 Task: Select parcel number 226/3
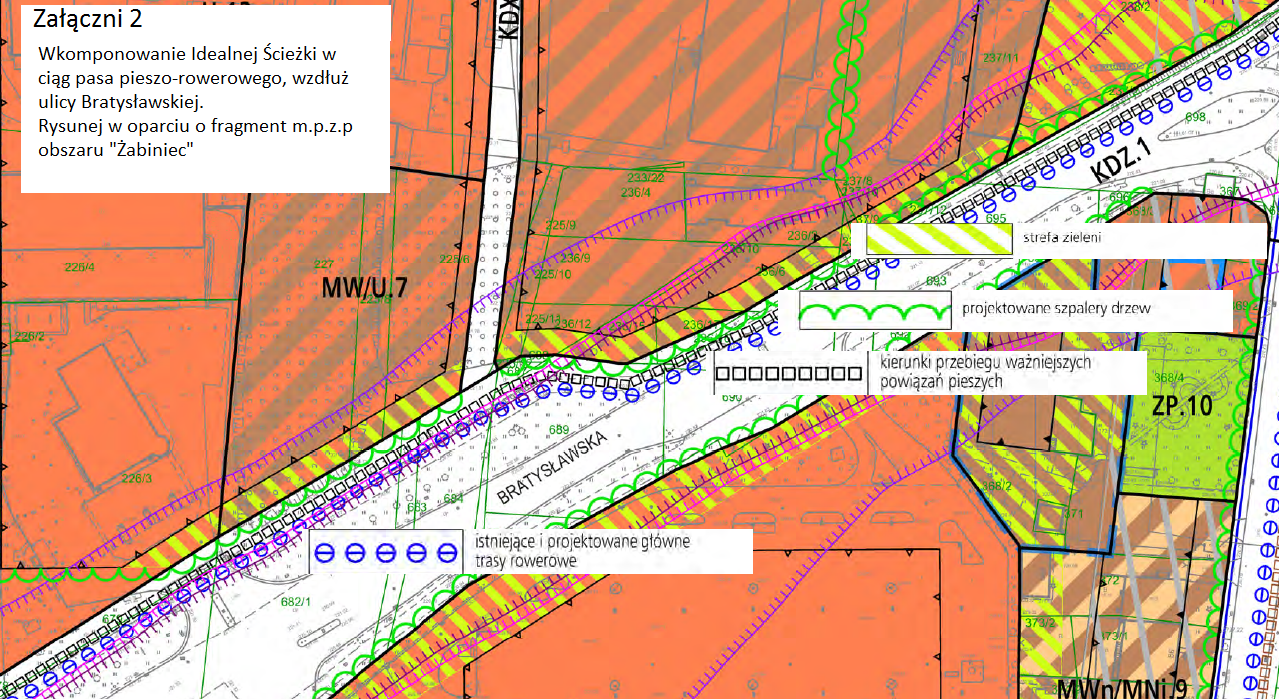[x=136, y=479]
